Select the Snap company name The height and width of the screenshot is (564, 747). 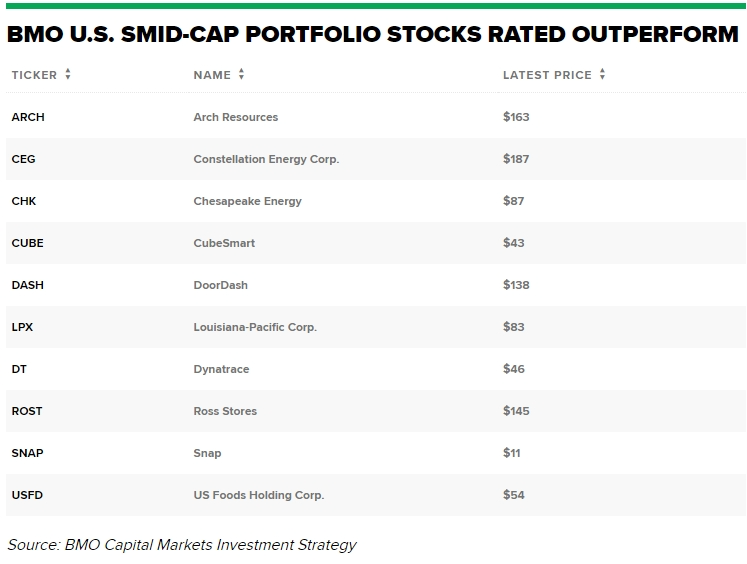[207, 453]
